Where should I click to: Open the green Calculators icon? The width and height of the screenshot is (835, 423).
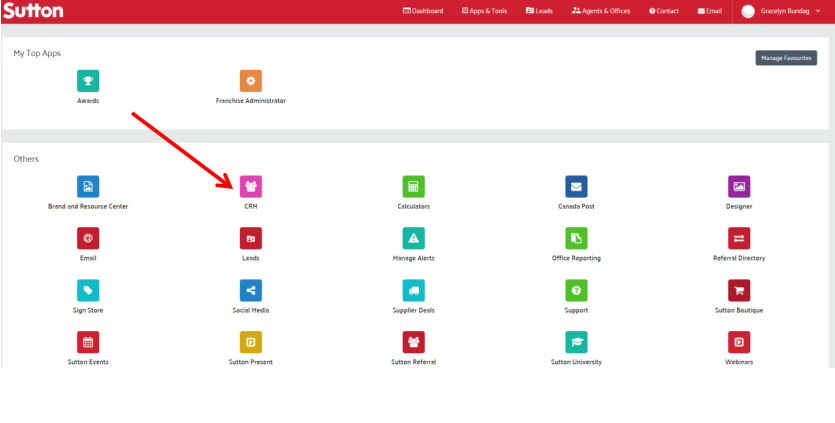(414, 186)
